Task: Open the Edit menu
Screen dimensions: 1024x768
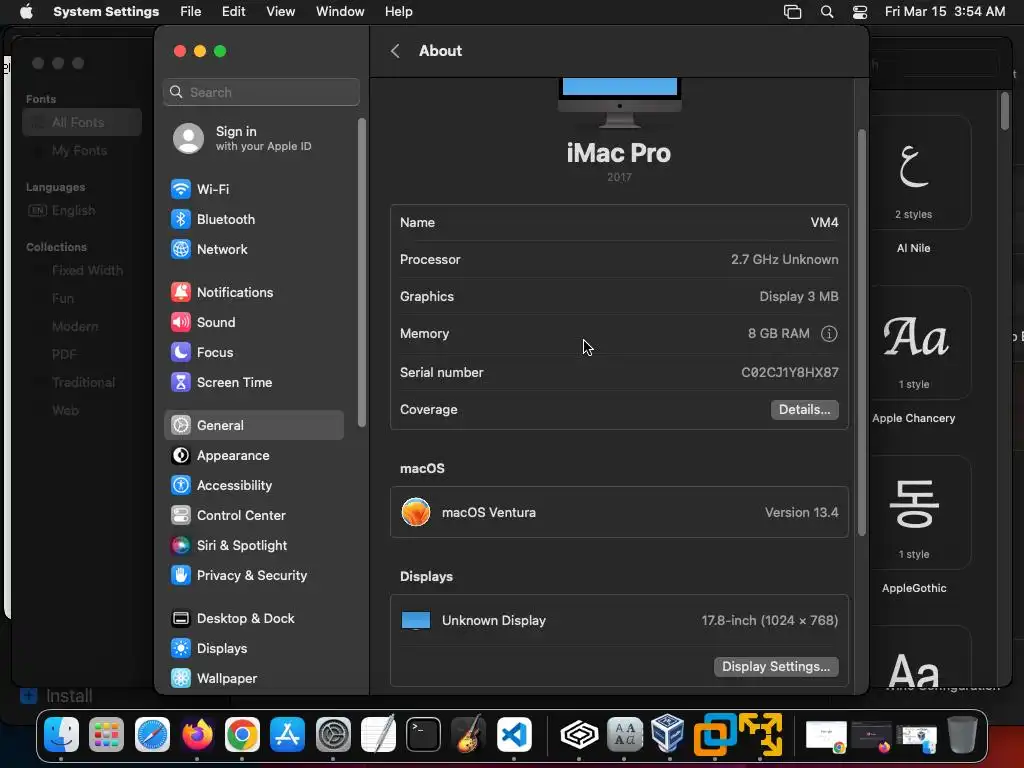Action: tap(233, 12)
